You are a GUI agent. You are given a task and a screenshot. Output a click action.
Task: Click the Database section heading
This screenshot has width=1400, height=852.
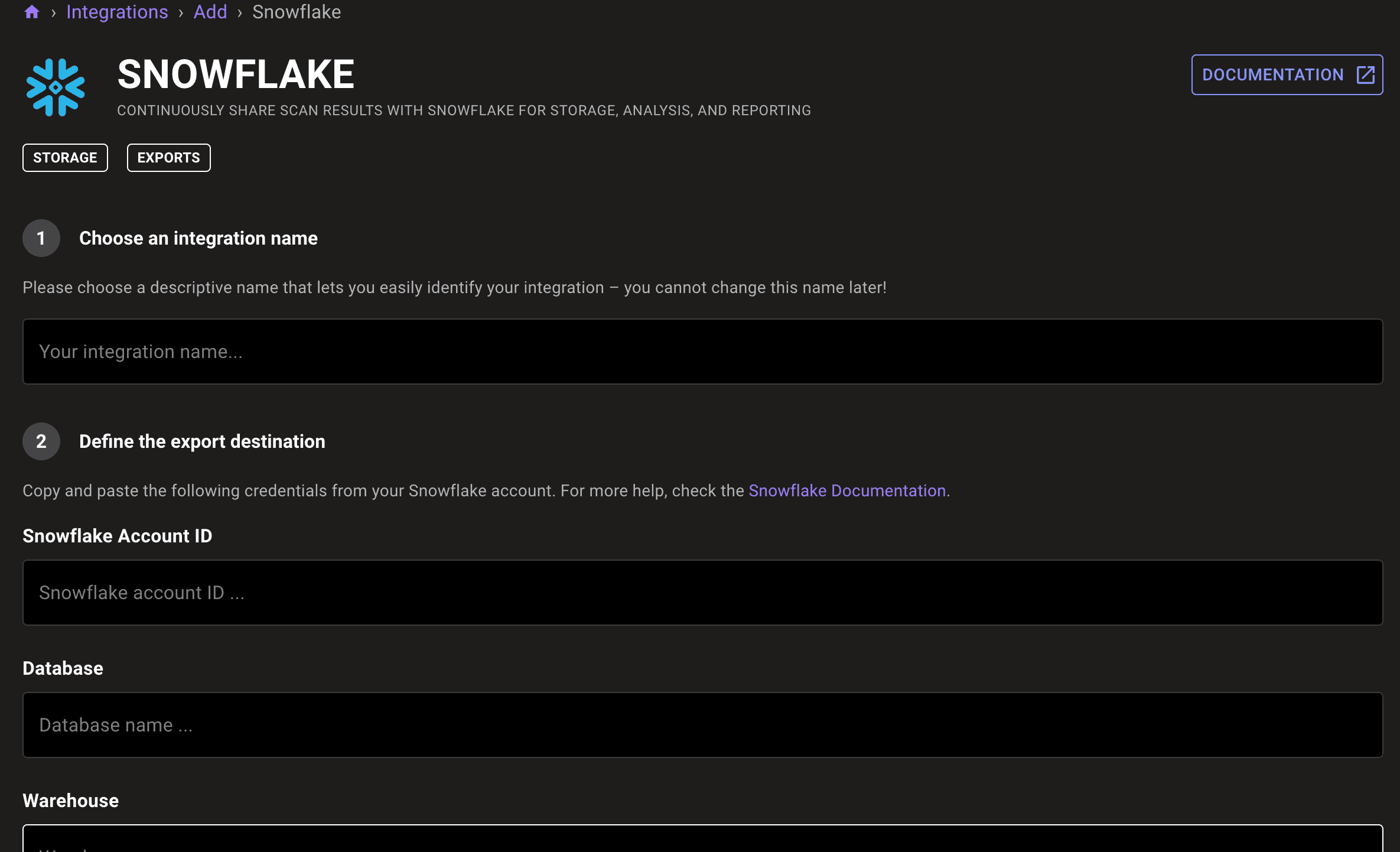(x=62, y=668)
